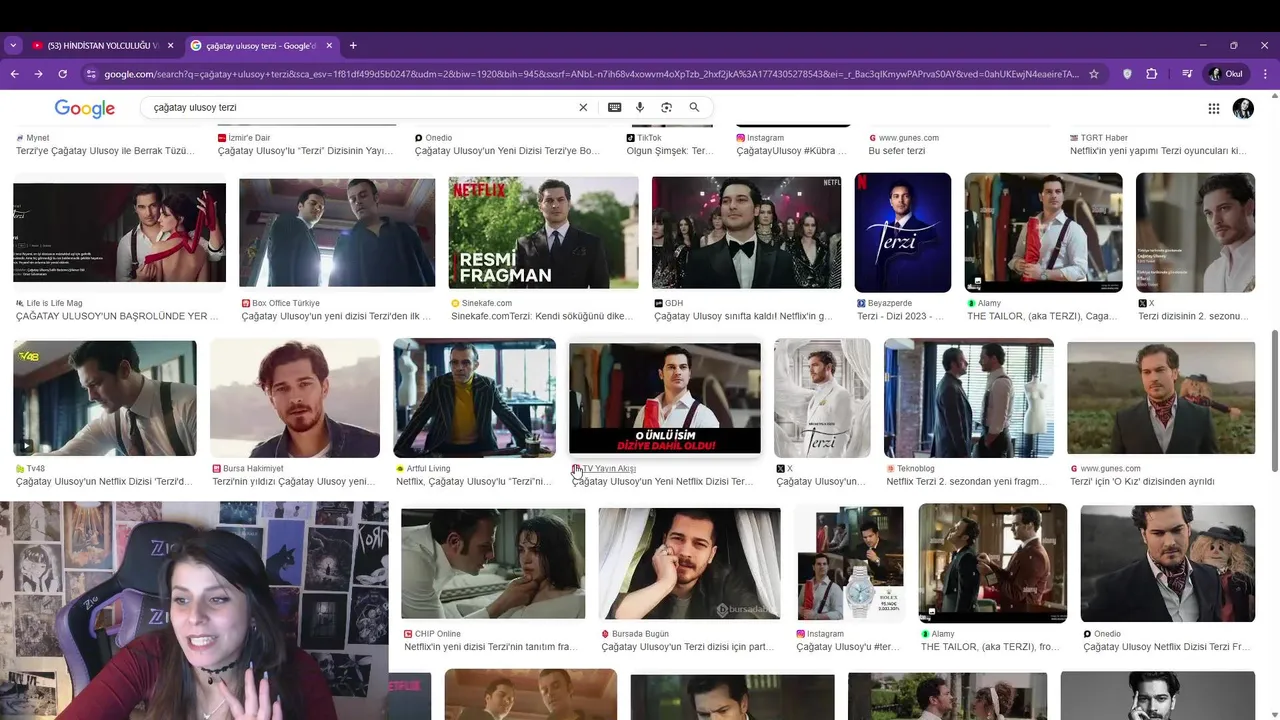Click the google.com address bar URL
The image size is (1280, 720).
(591, 74)
